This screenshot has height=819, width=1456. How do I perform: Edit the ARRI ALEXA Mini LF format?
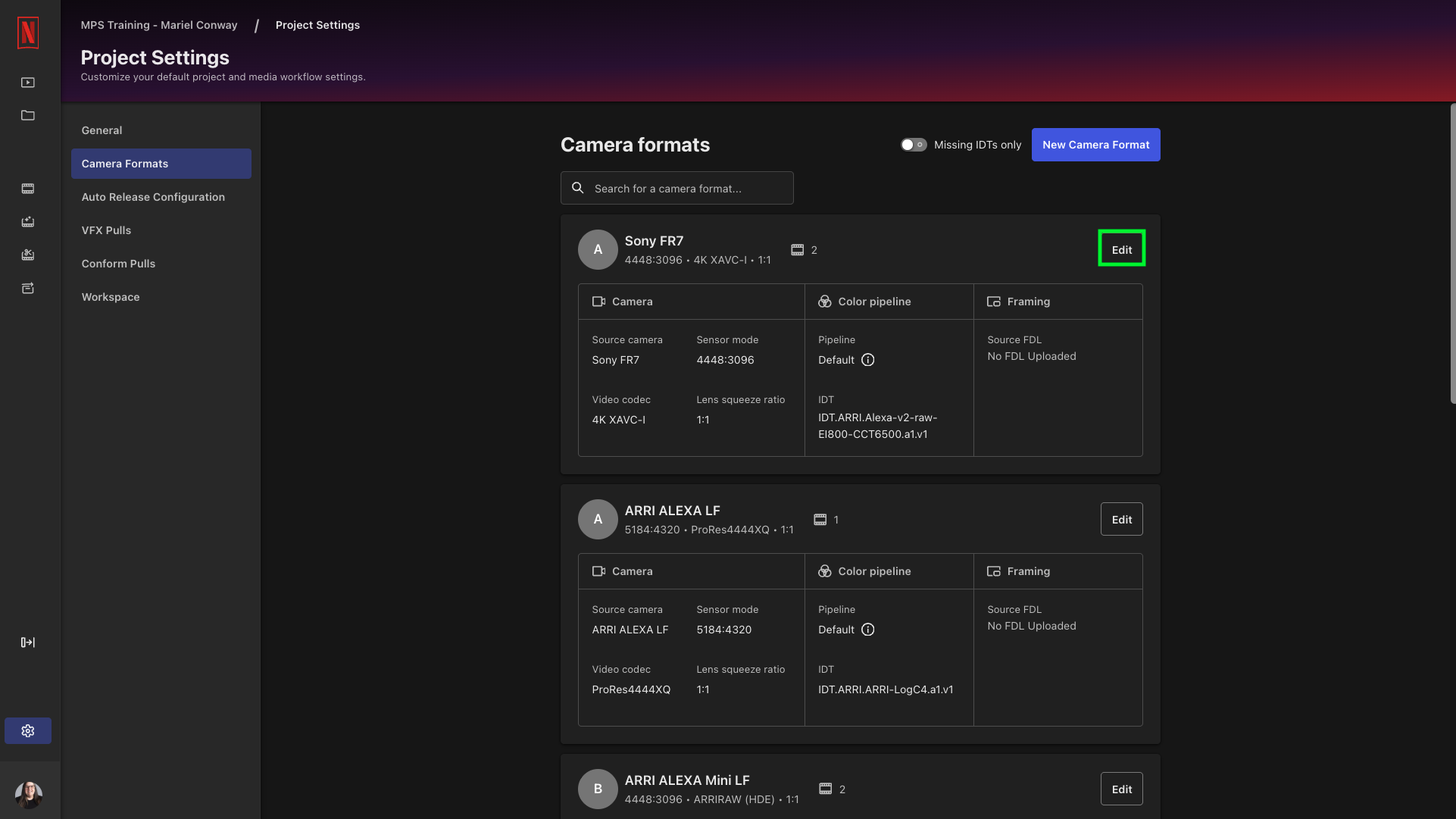pyautogui.click(x=1122, y=789)
